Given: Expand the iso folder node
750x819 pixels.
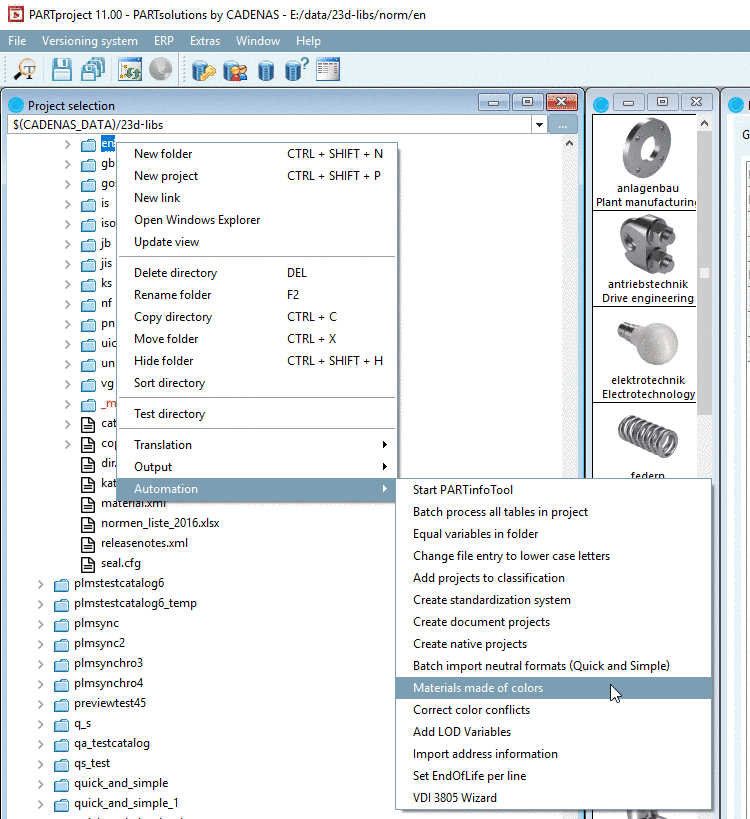Looking at the screenshot, I should click(67, 224).
